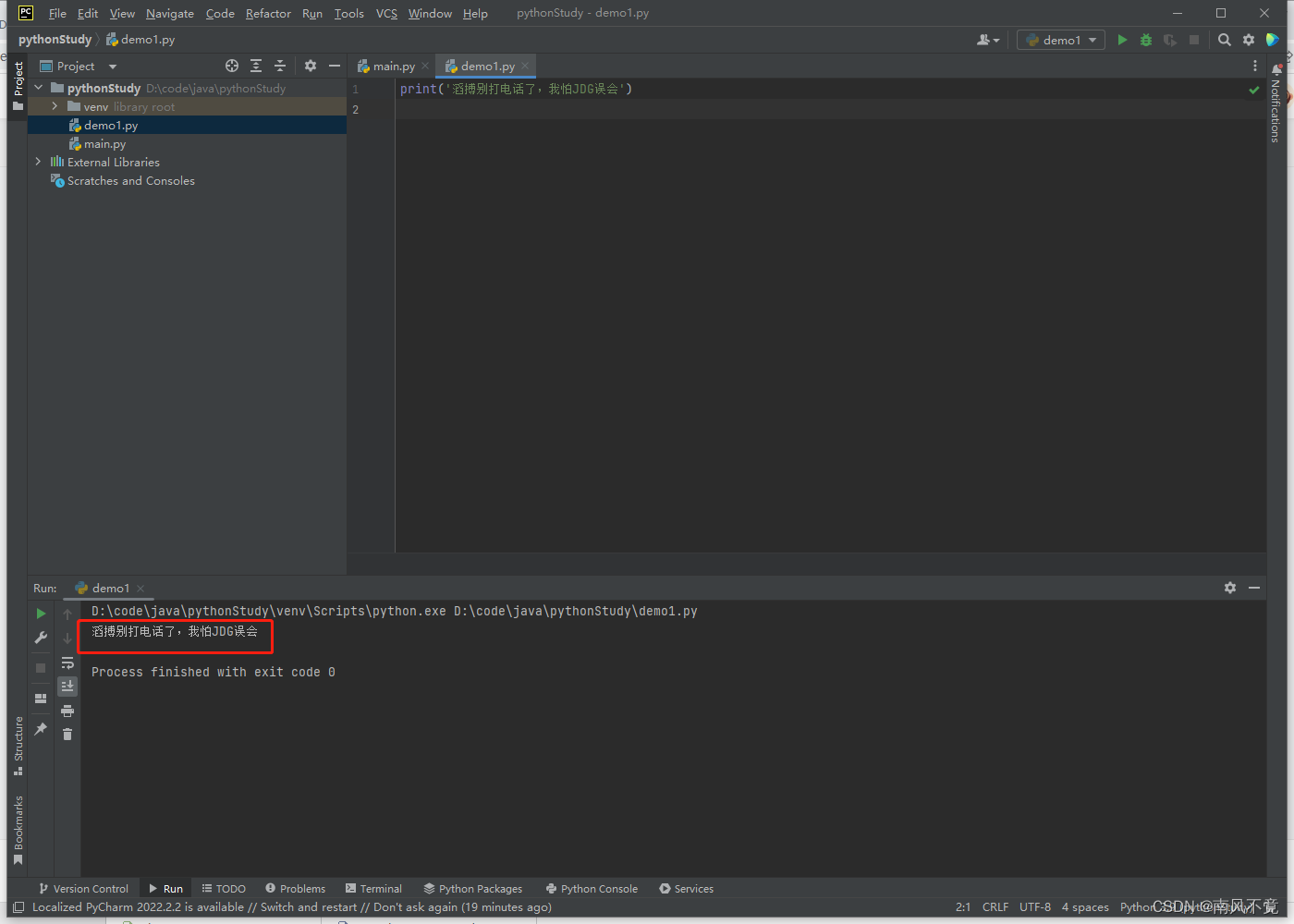Close the main.py editor tab

point(425,66)
